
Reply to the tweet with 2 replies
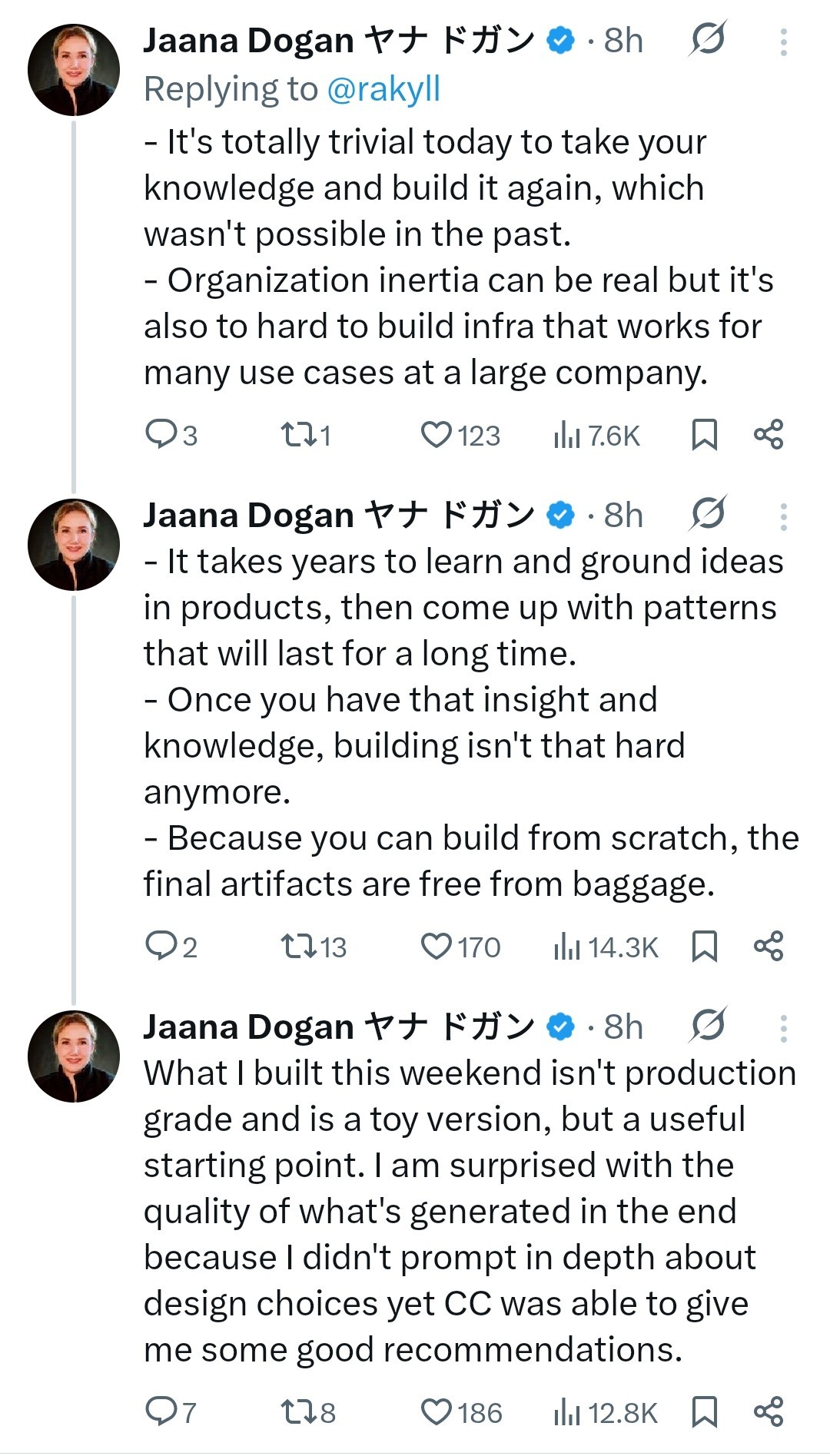[x=161, y=947]
